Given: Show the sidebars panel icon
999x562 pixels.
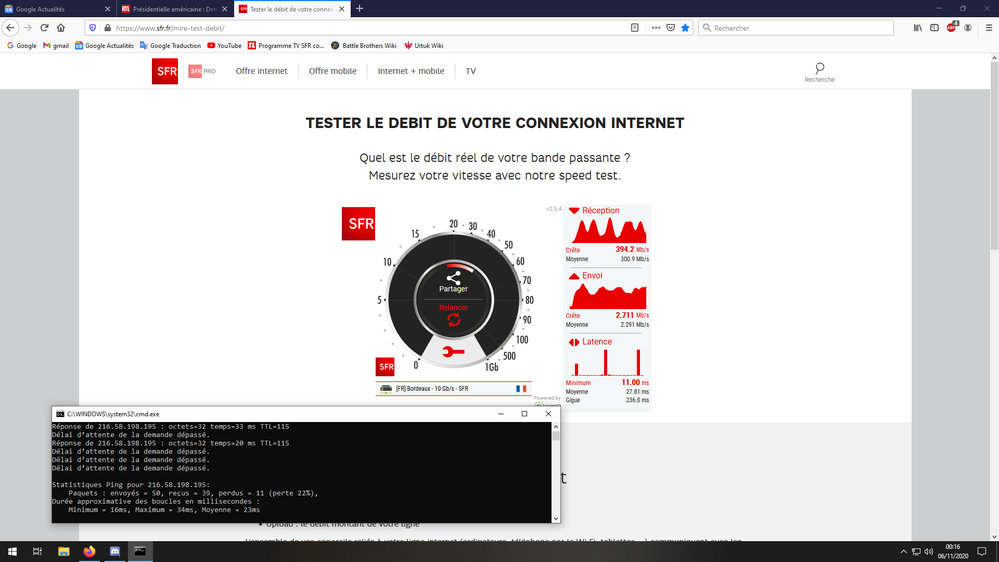Looking at the screenshot, I should [x=934, y=28].
